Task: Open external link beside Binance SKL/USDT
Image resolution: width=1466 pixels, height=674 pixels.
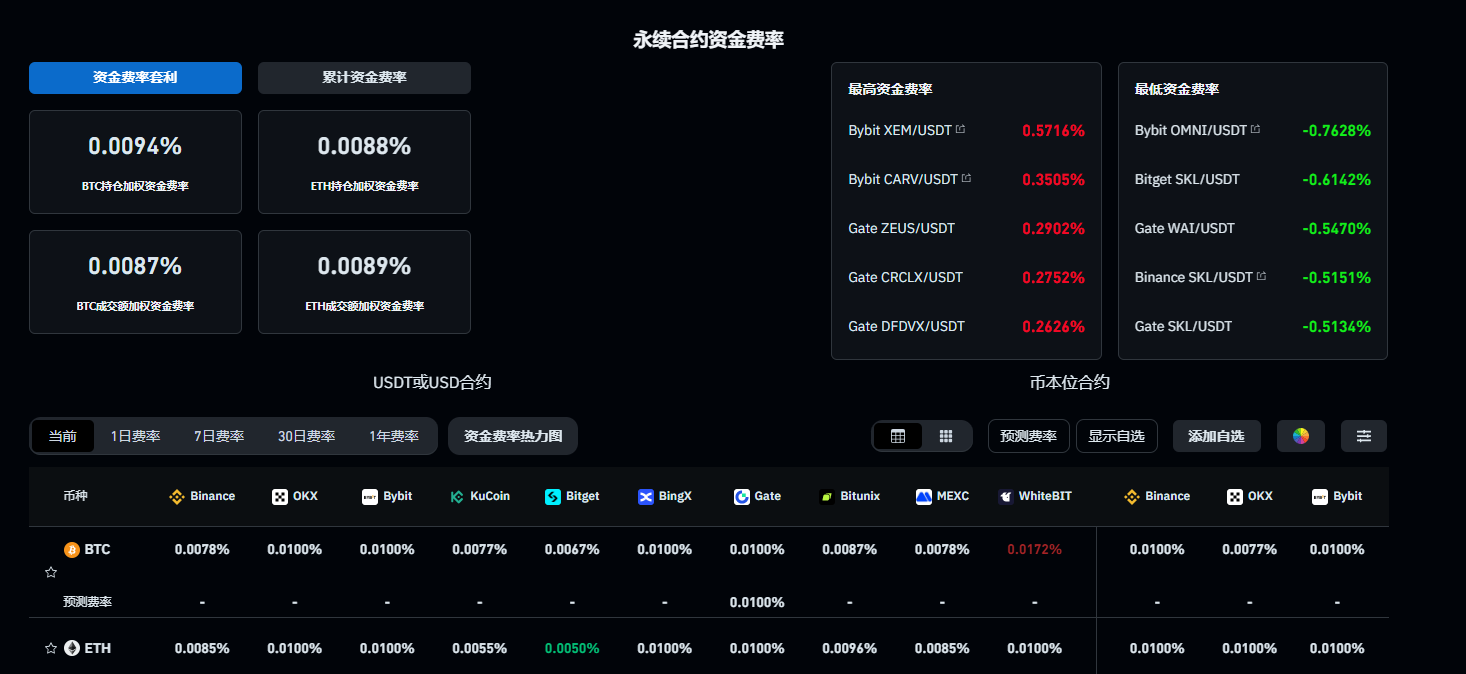Action: pos(1261,277)
